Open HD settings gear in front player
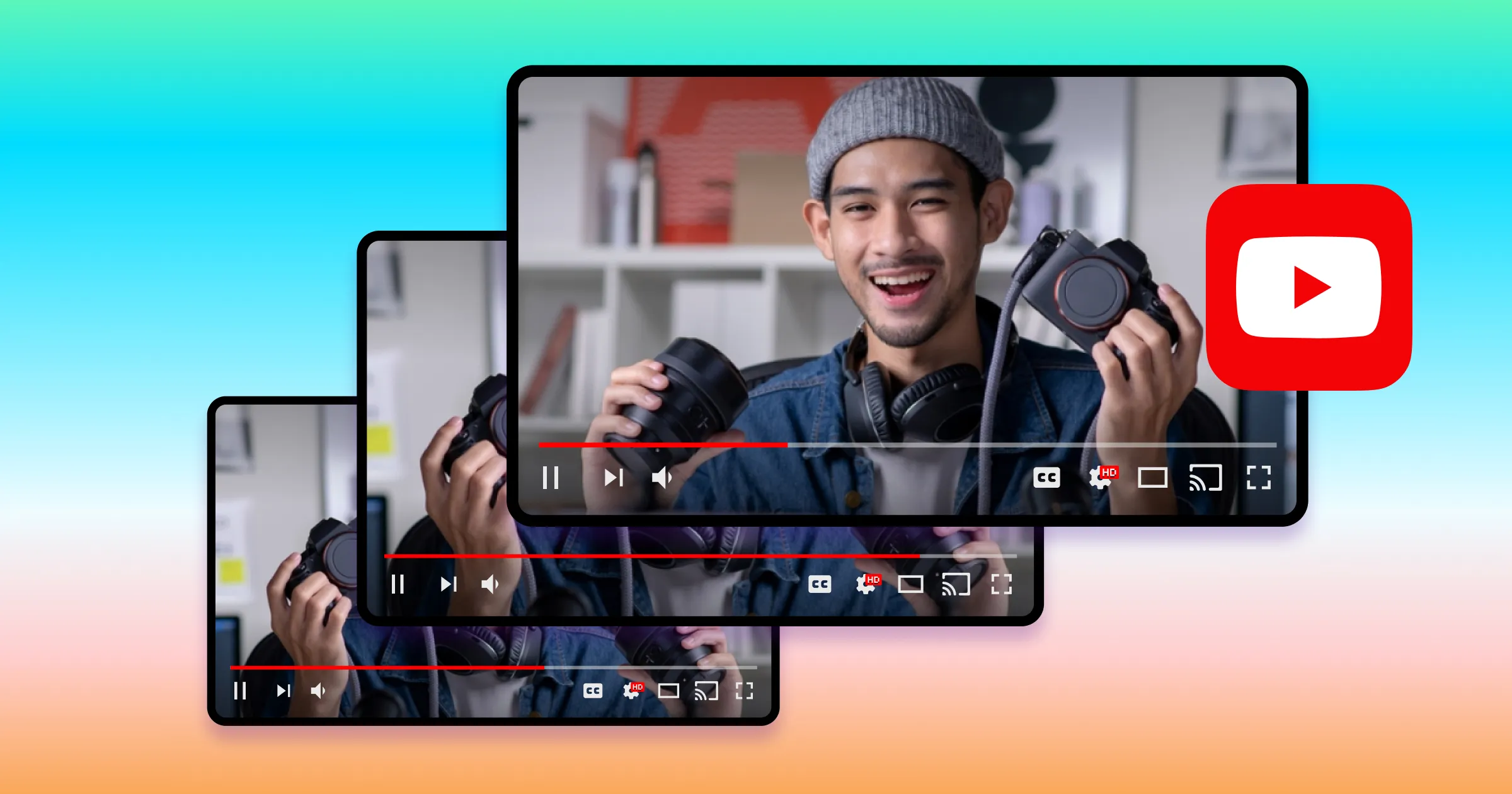Screen dimensions: 1512x794 tap(1102, 477)
